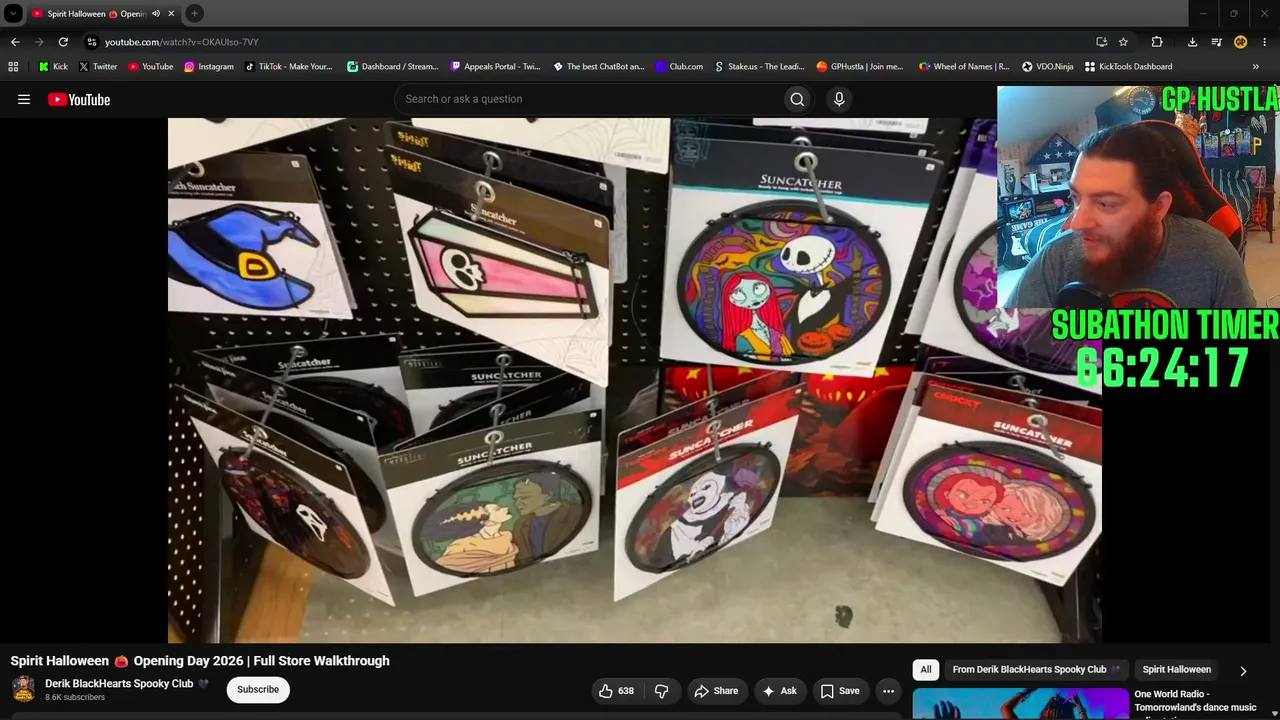This screenshot has width=1280, height=720.
Task: Open the "One World Radio" video title
Action: pyautogui.click(x=1195, y=701)
